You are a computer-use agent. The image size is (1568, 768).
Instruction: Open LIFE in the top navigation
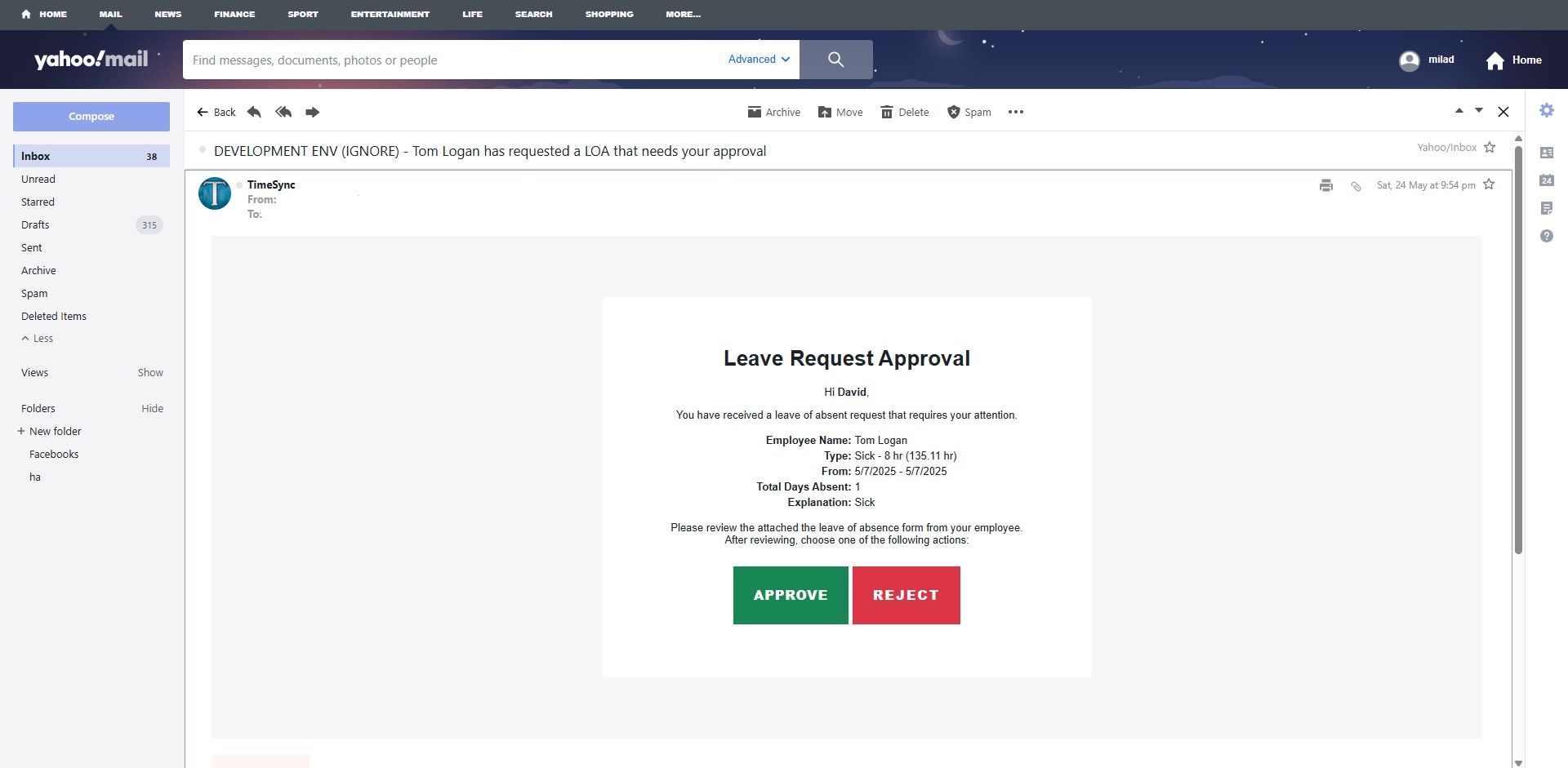pos(473,14)
